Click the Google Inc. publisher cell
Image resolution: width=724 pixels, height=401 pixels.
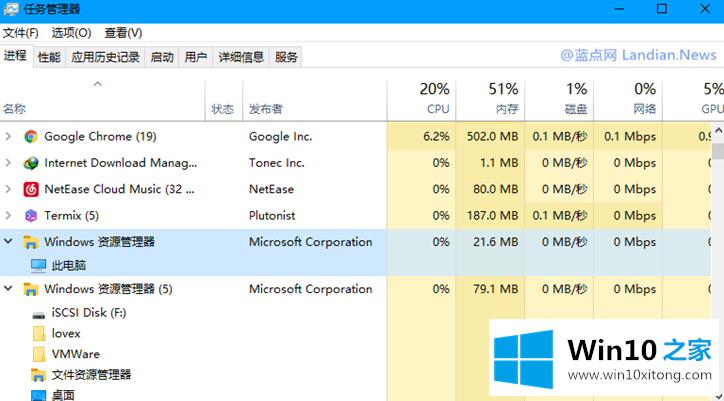click(x=280, y=137)
